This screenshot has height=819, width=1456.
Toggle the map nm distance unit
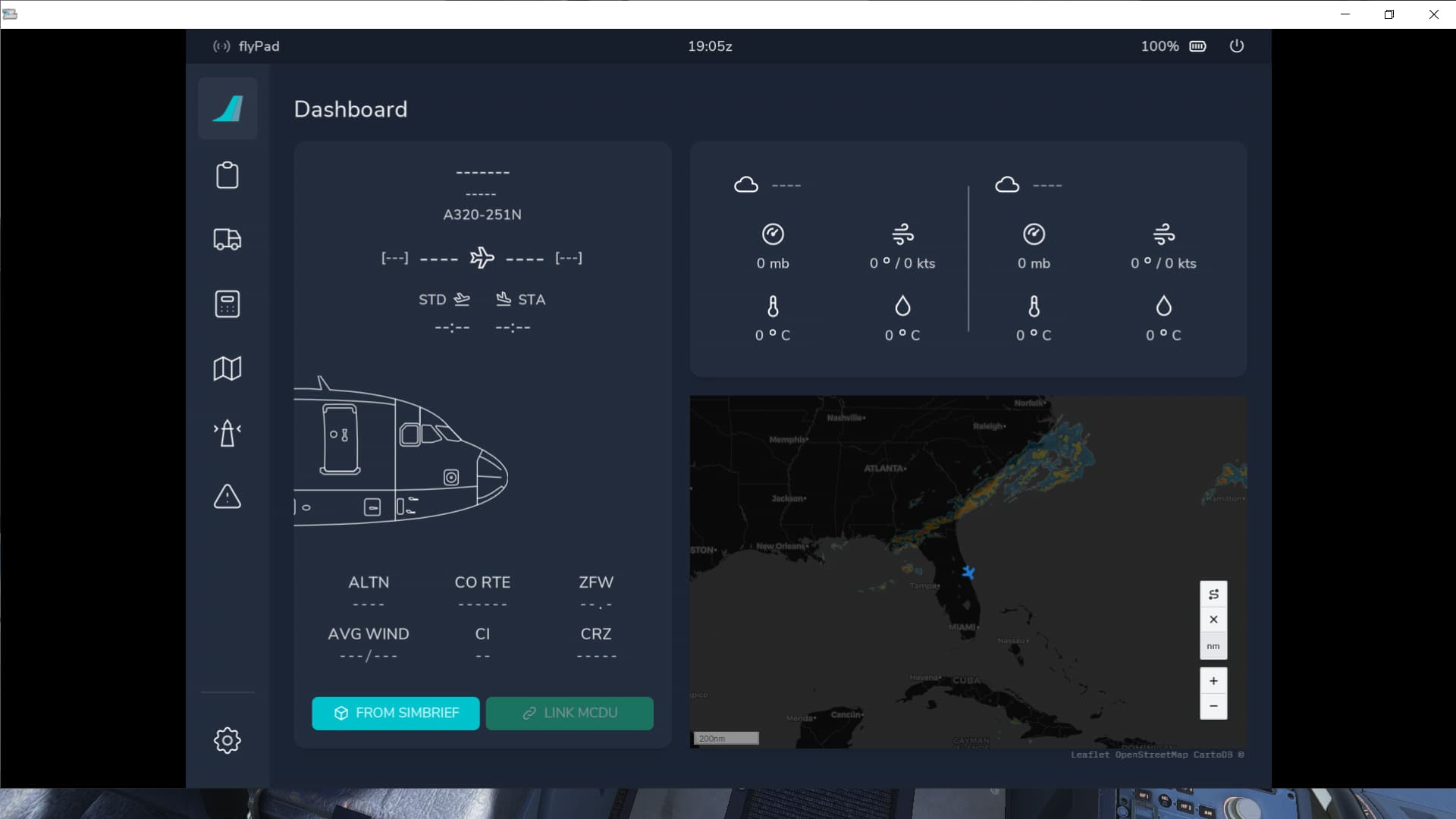[x=1213, y=646]
